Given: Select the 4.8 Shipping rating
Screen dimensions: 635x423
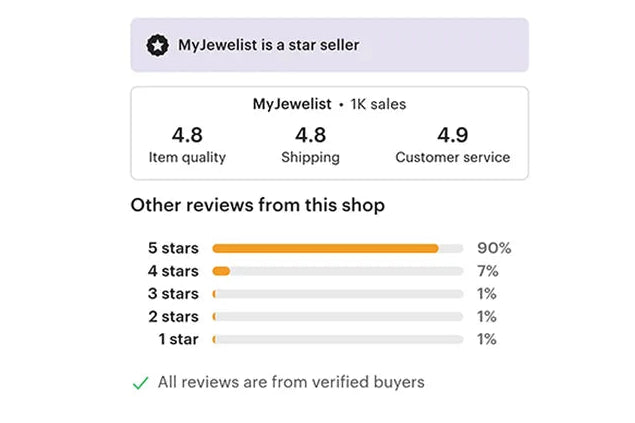Looking at the screenshot, I should point(310,144).
